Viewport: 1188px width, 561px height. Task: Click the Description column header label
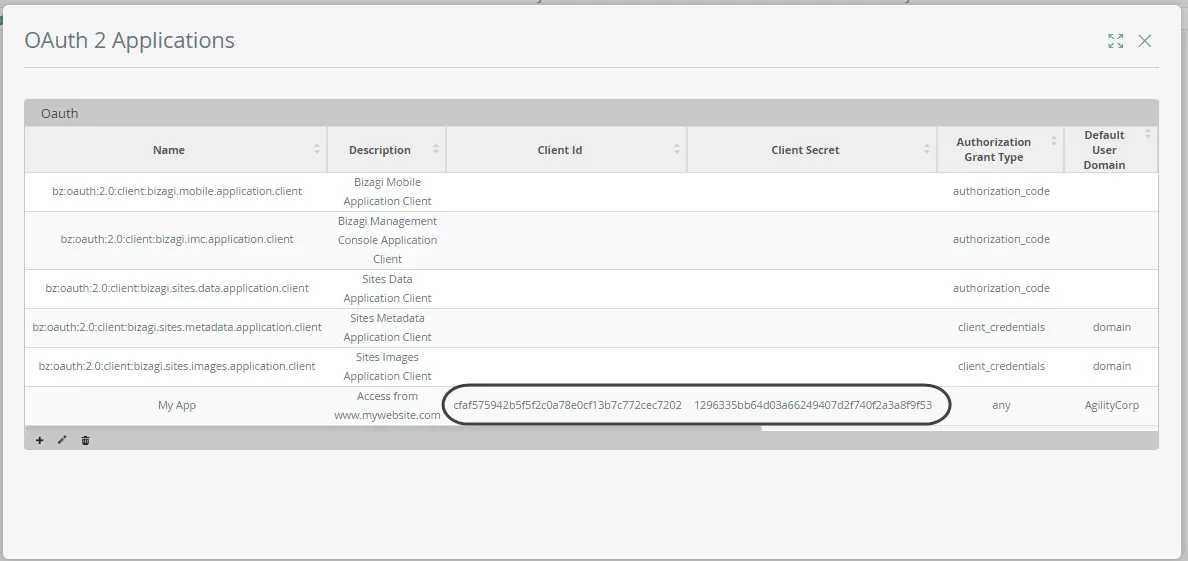click(x=380, y=150)
